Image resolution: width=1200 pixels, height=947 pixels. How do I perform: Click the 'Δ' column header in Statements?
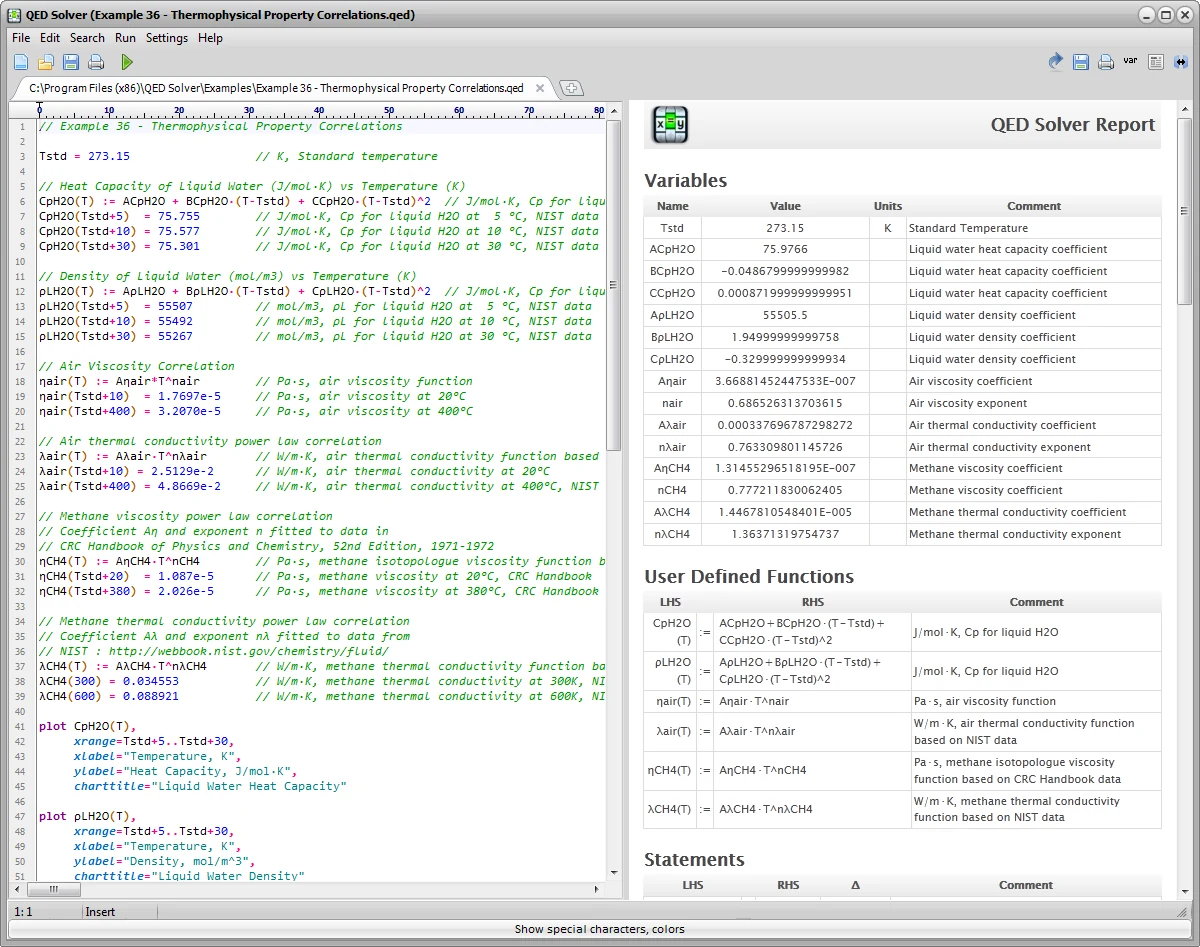point(854,885)
